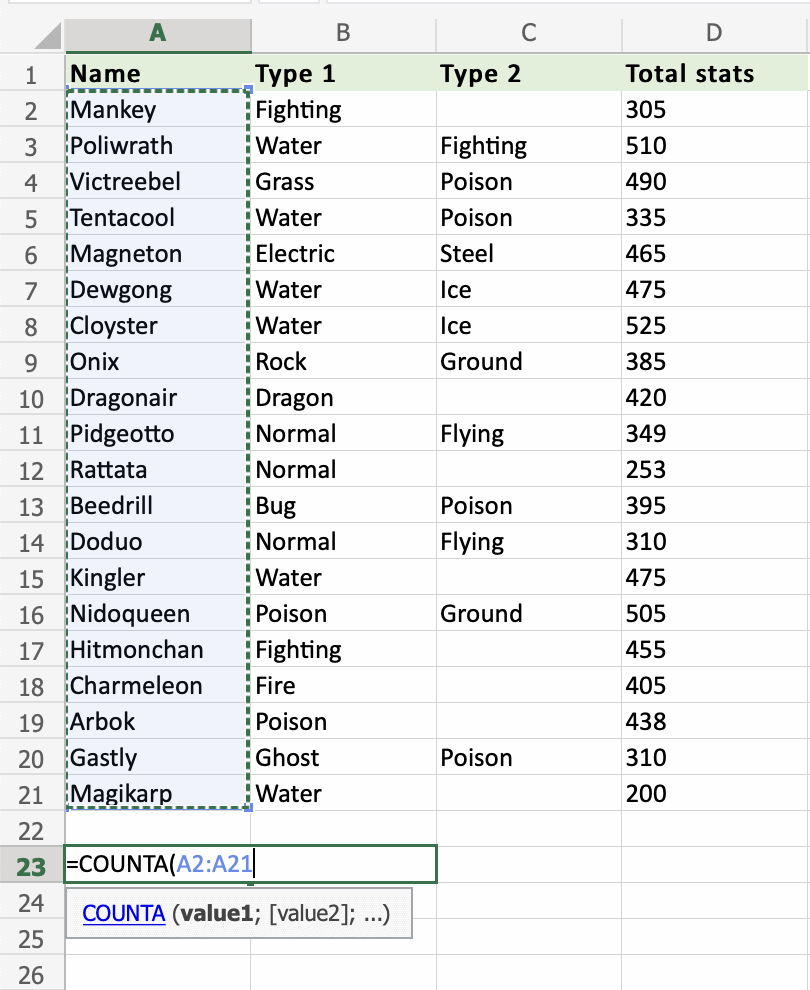Select the "Steel" cell in Type 2

tap(528, 254)
